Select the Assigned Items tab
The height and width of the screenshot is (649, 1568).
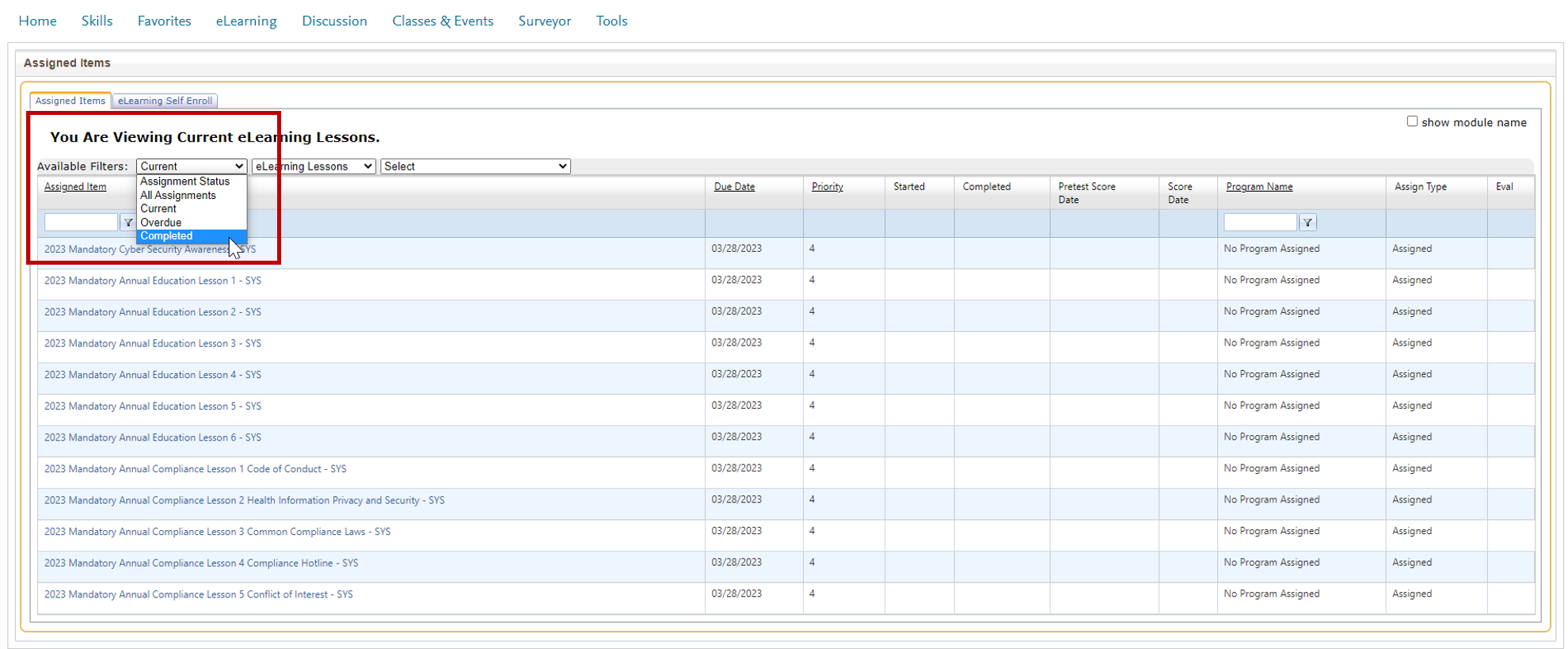coord(70,101)
